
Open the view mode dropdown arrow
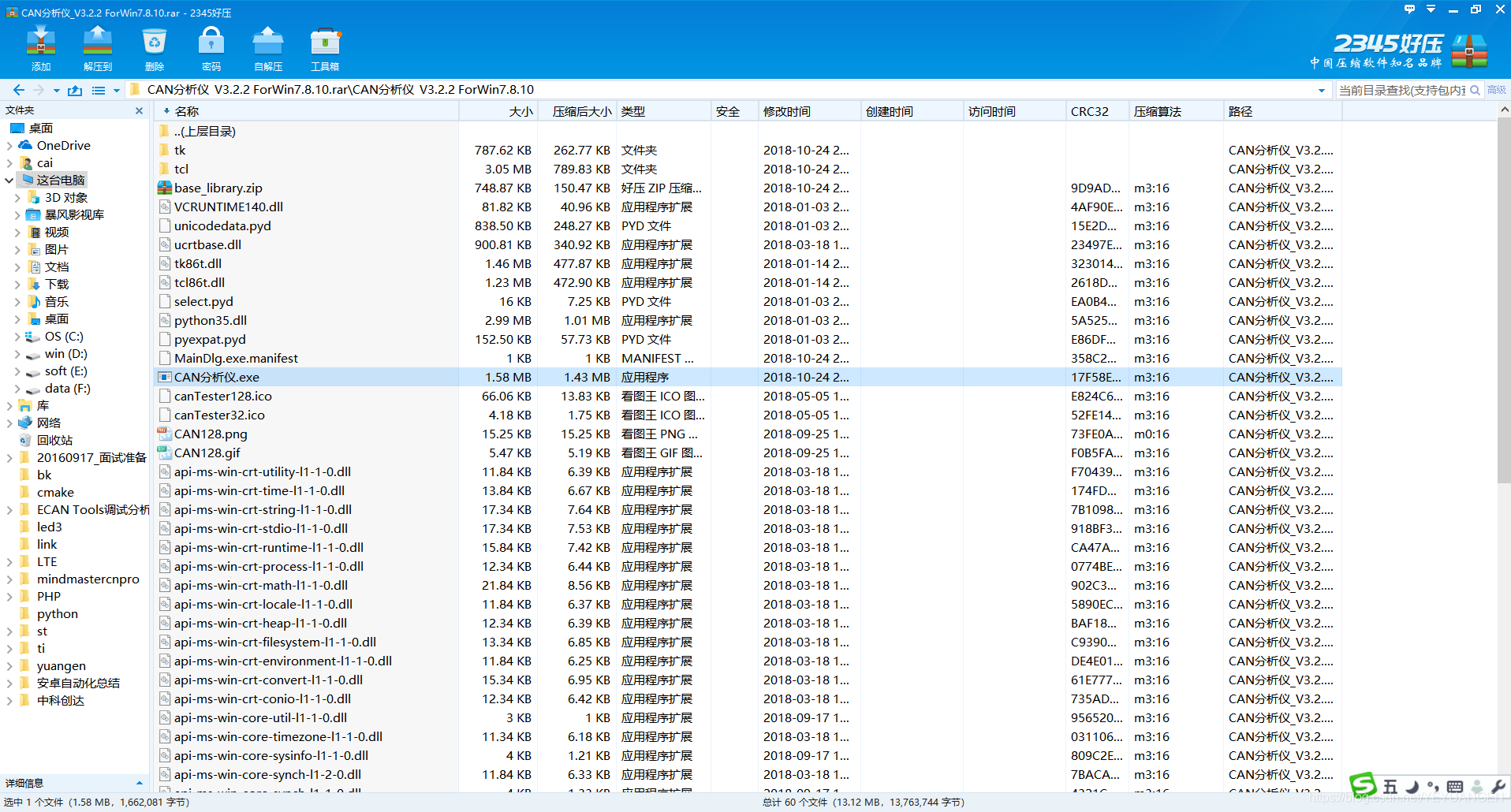117,91
